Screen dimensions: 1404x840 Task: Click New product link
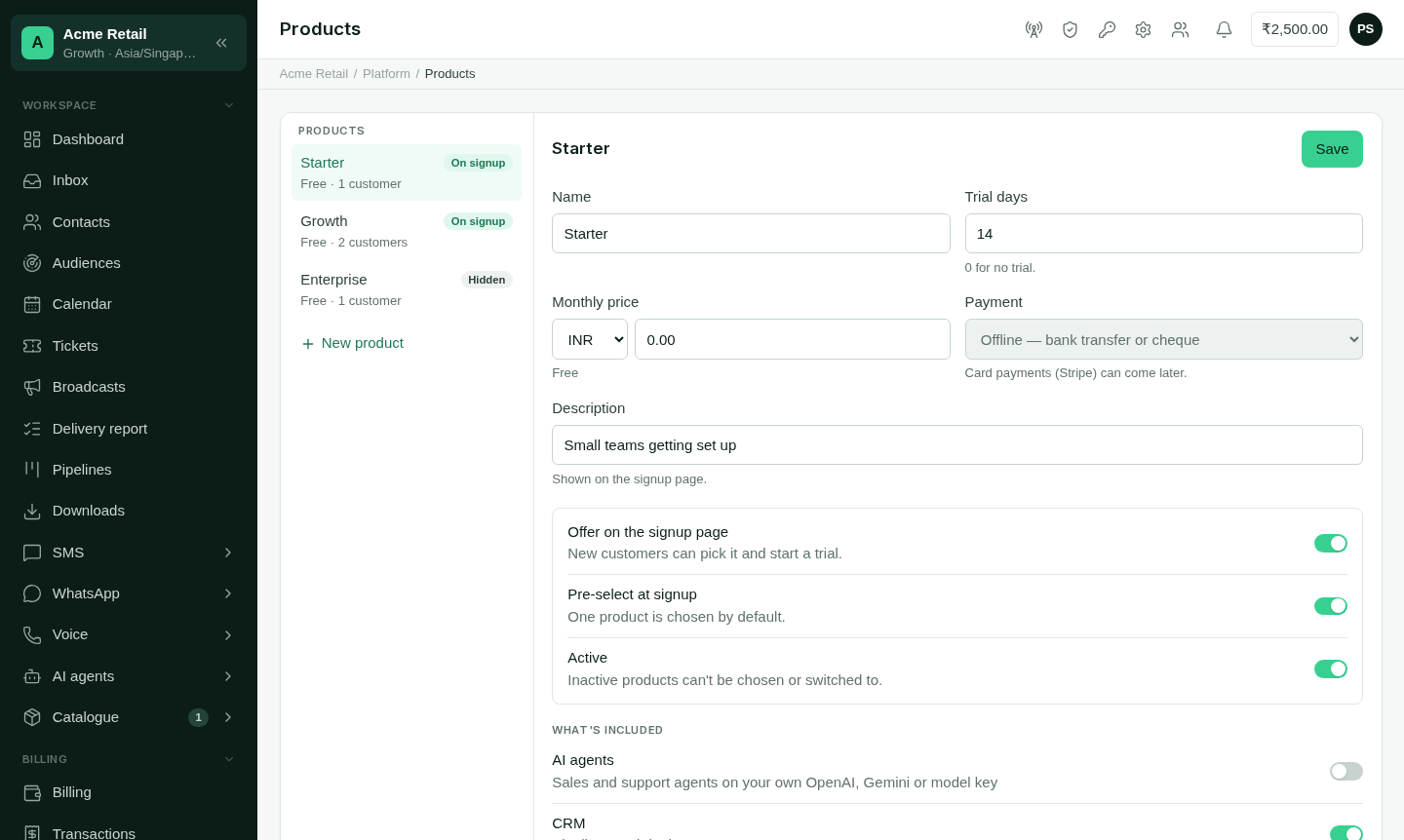(352, 343)
